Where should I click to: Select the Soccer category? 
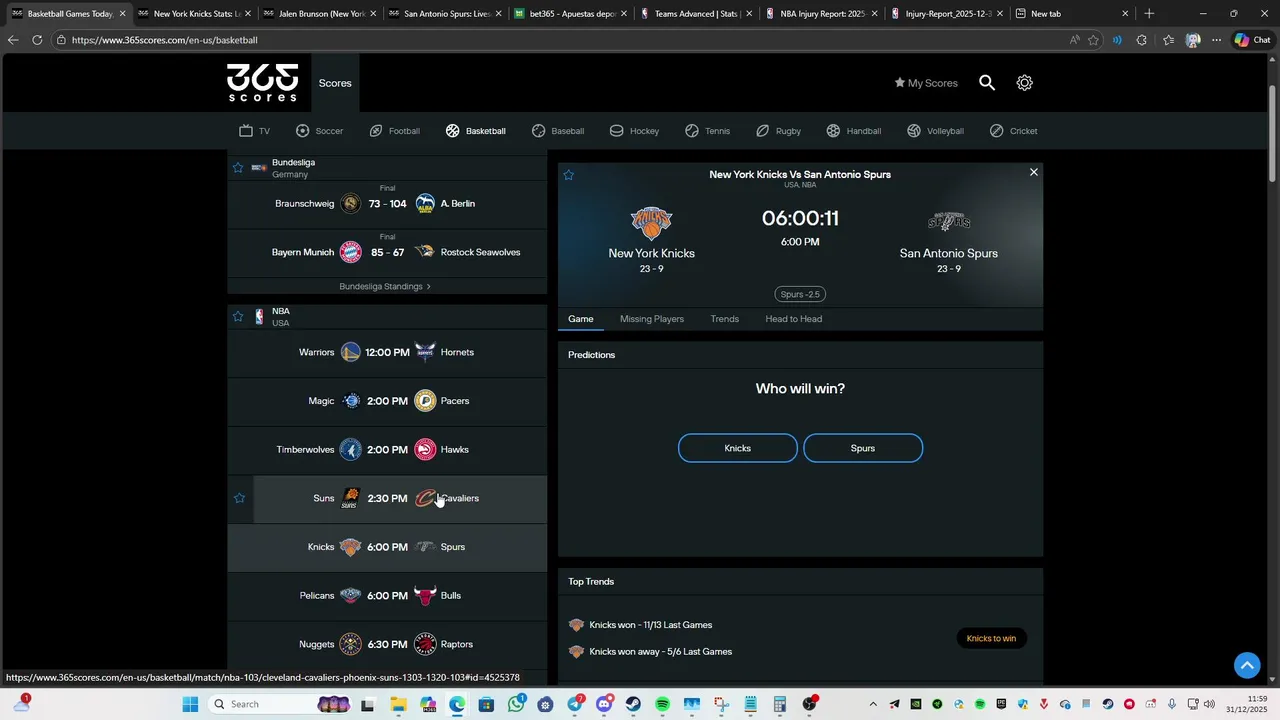pyautogui.click(x=319, y=131)
